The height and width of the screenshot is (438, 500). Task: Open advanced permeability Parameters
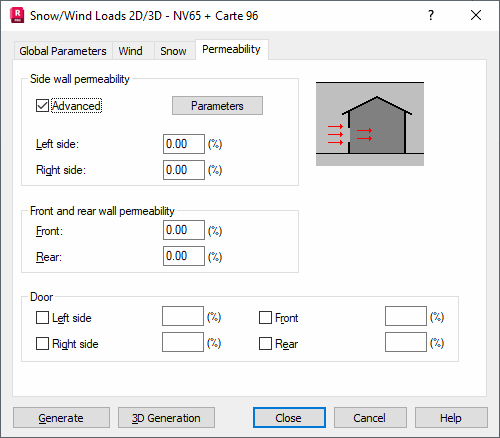coord(217,106)
